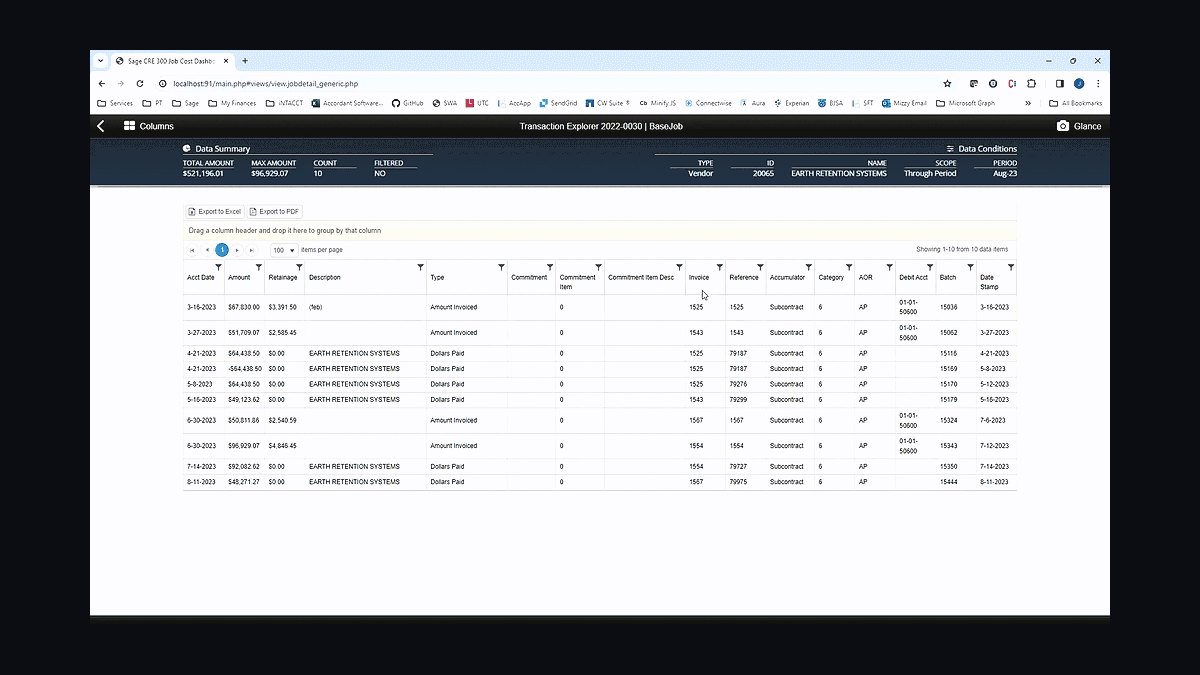Open Data Conditions panel

(x=981, y=149)
